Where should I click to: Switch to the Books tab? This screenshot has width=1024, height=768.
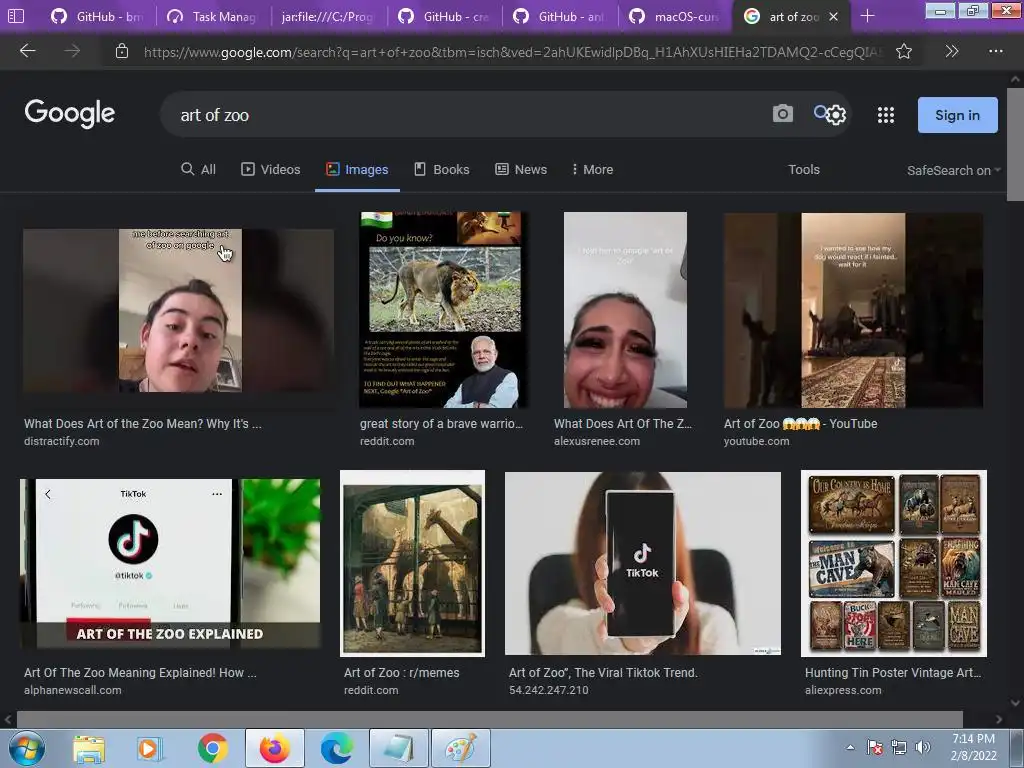(x=442, y=169)
